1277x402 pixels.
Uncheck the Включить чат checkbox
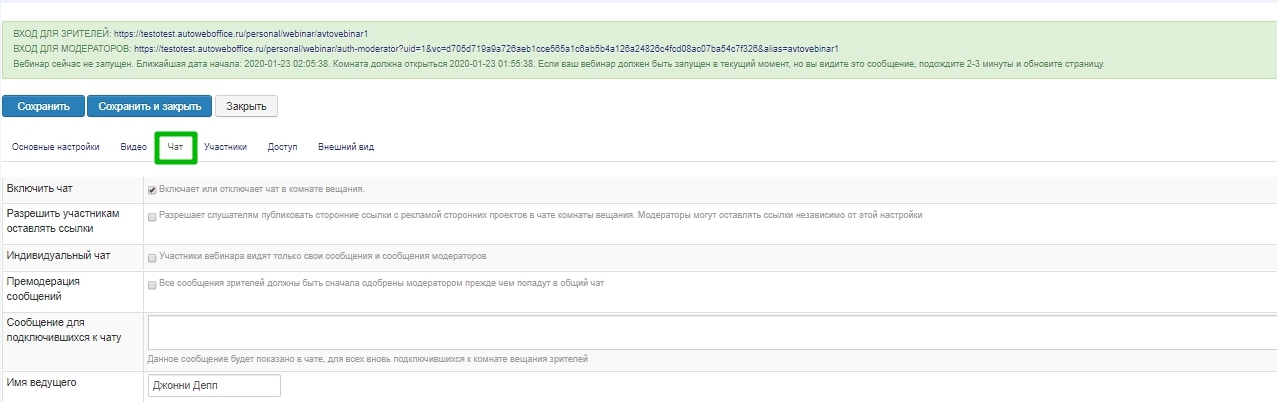pyautogui.click(x=152, y=189)
